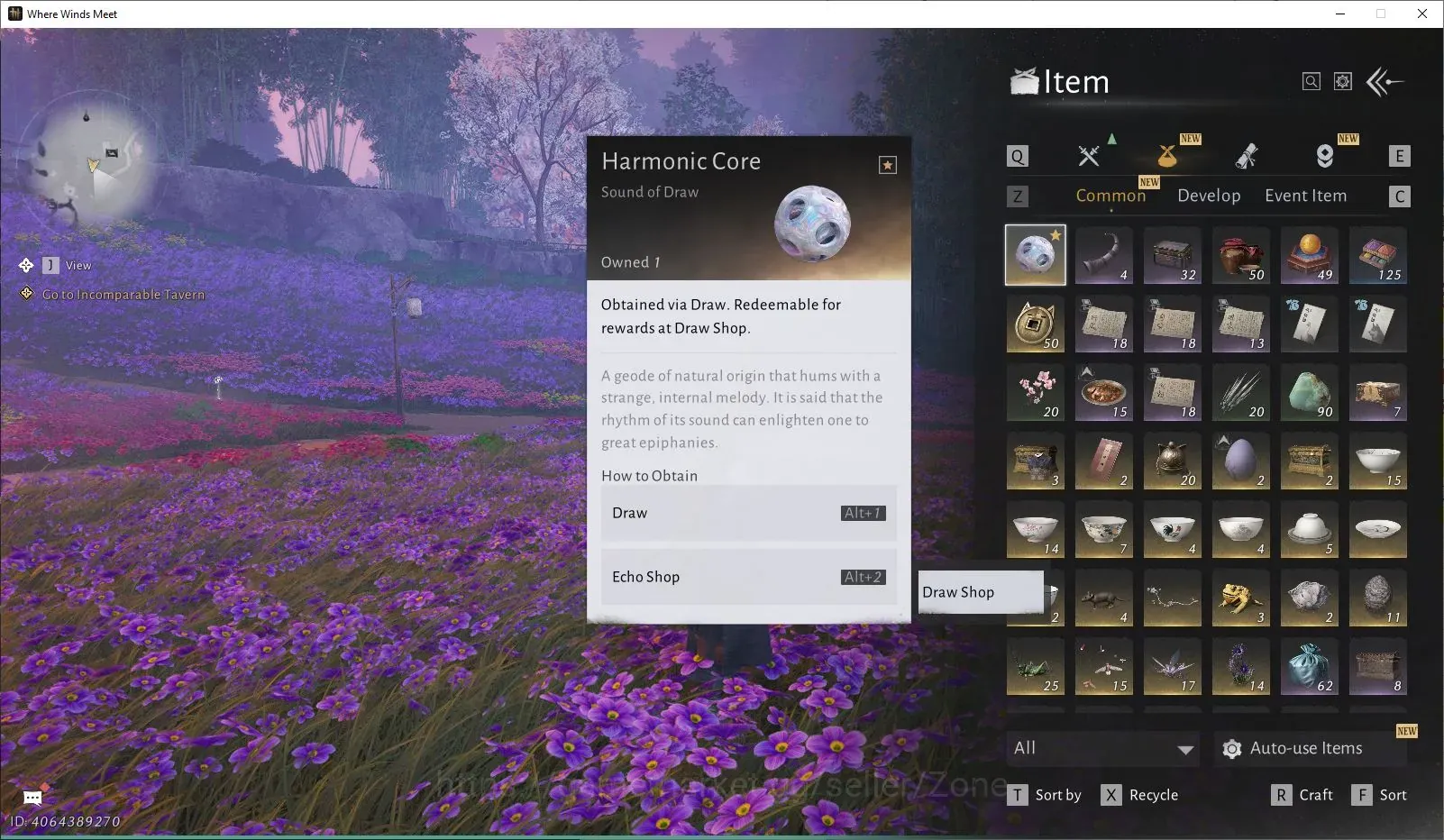Open the Sort by options

coord(1045,795)
